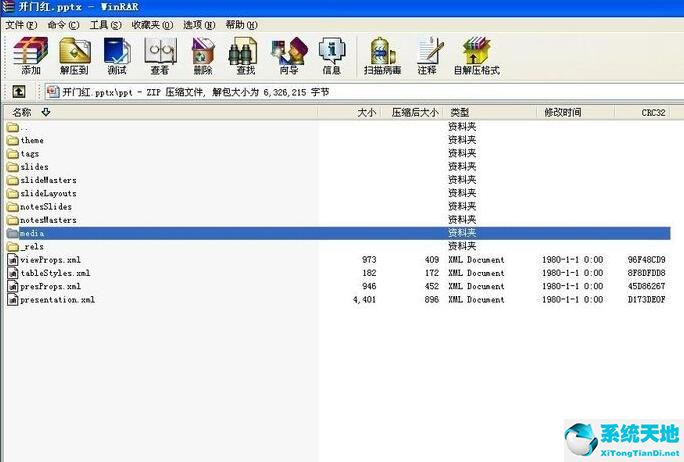This screenshot has height=462, width=684.
Task: Sort by Modified (修改时间) column header
Action: [x=575, y=113]
